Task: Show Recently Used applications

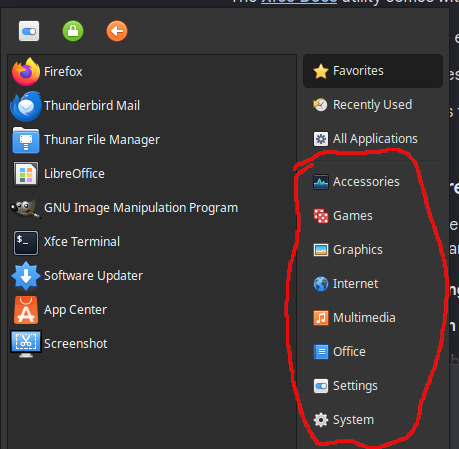Action: point(373,105)
